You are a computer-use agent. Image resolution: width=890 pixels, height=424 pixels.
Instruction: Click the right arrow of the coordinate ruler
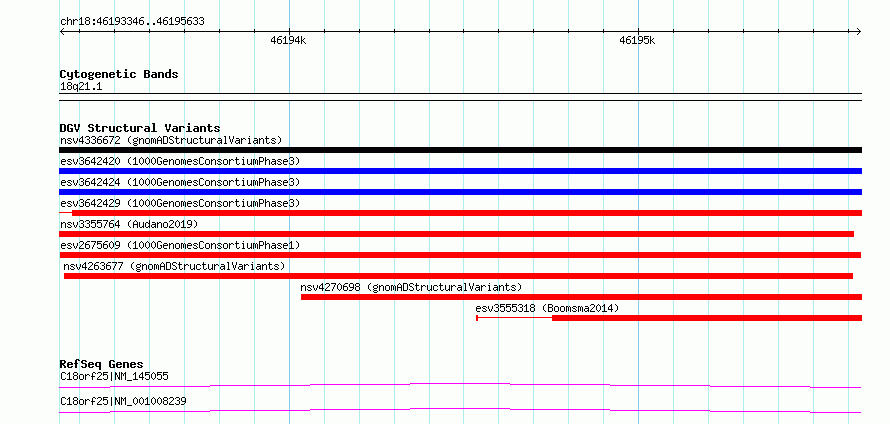point(859,31)
